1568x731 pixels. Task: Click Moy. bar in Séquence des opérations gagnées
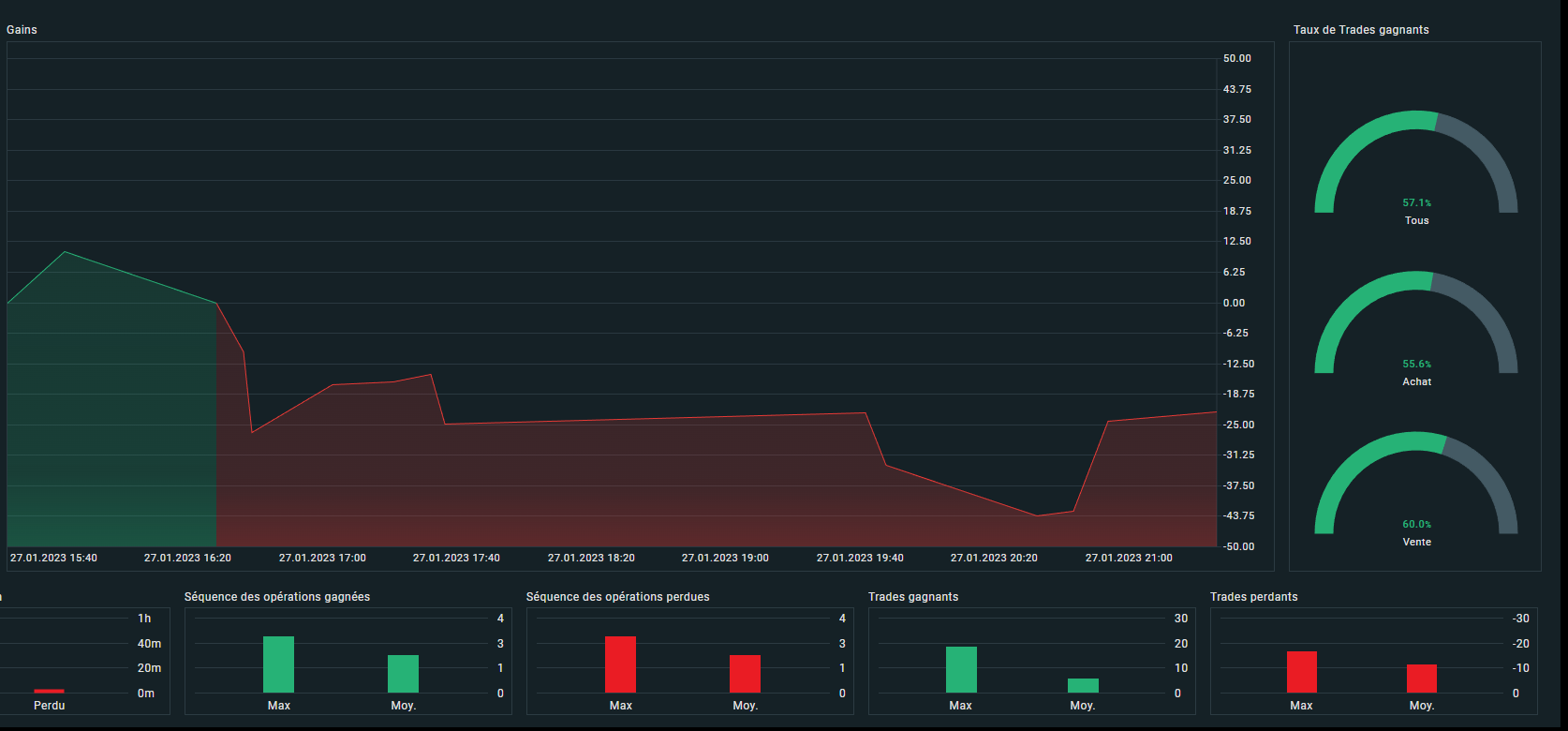pos(403,674)
